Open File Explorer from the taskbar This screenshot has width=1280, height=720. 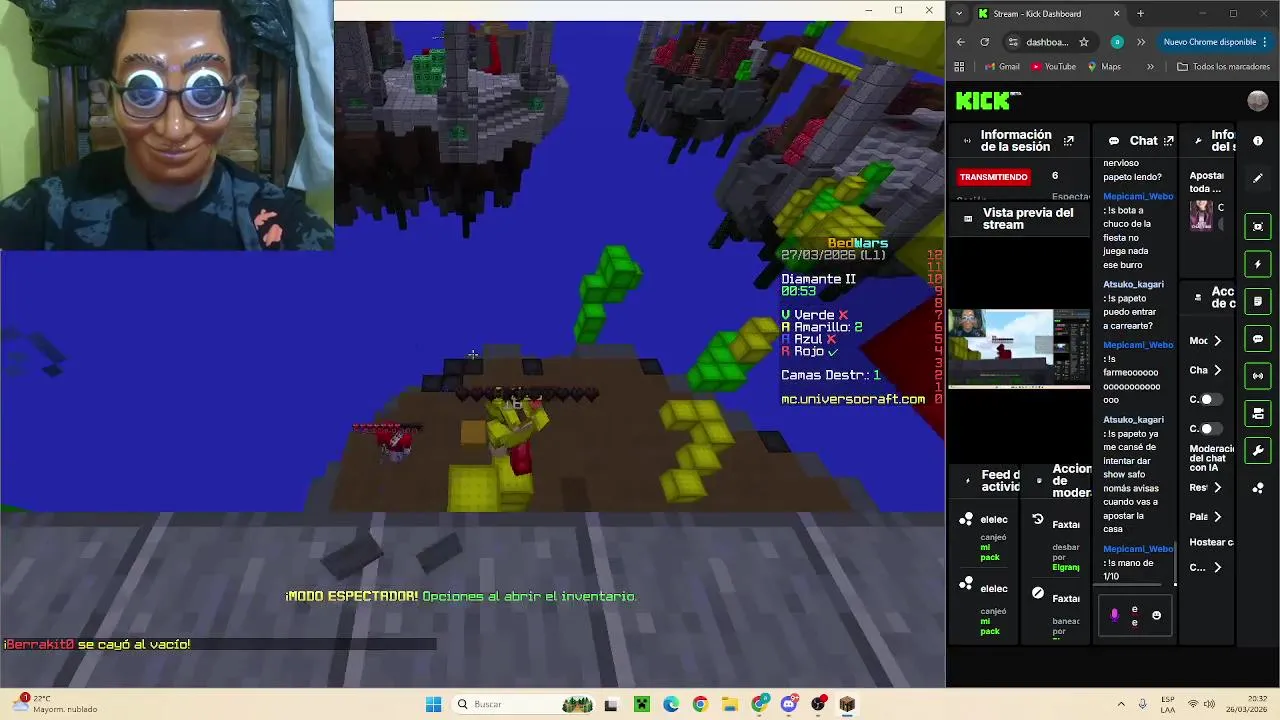coord(730,704)
